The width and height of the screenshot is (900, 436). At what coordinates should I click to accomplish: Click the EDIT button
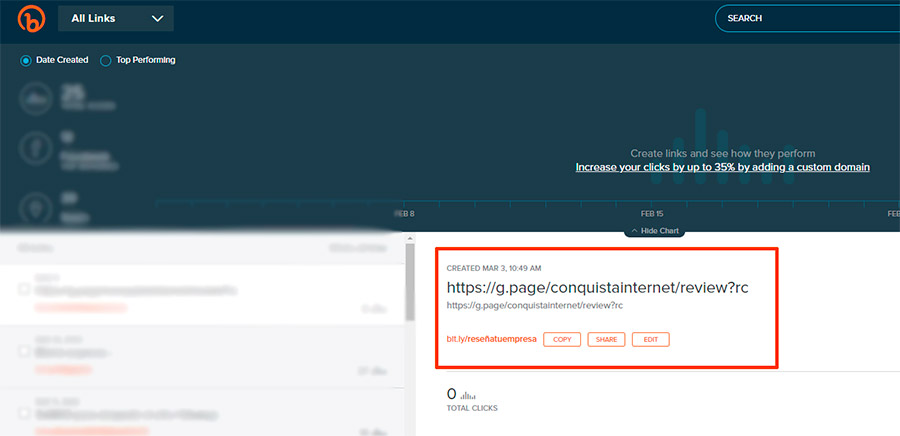651,340
